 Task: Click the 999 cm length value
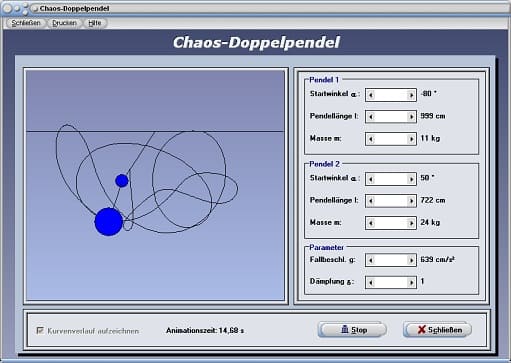click(x=433, y=116)
